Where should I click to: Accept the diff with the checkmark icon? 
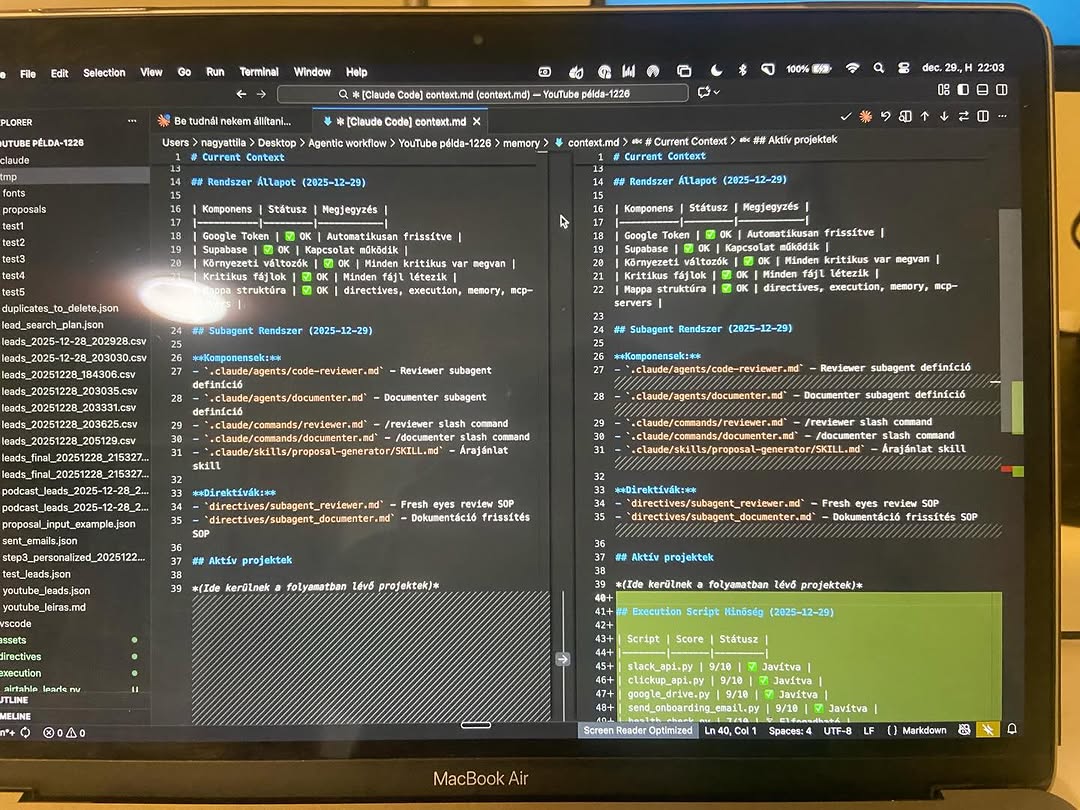coord(846,117)
